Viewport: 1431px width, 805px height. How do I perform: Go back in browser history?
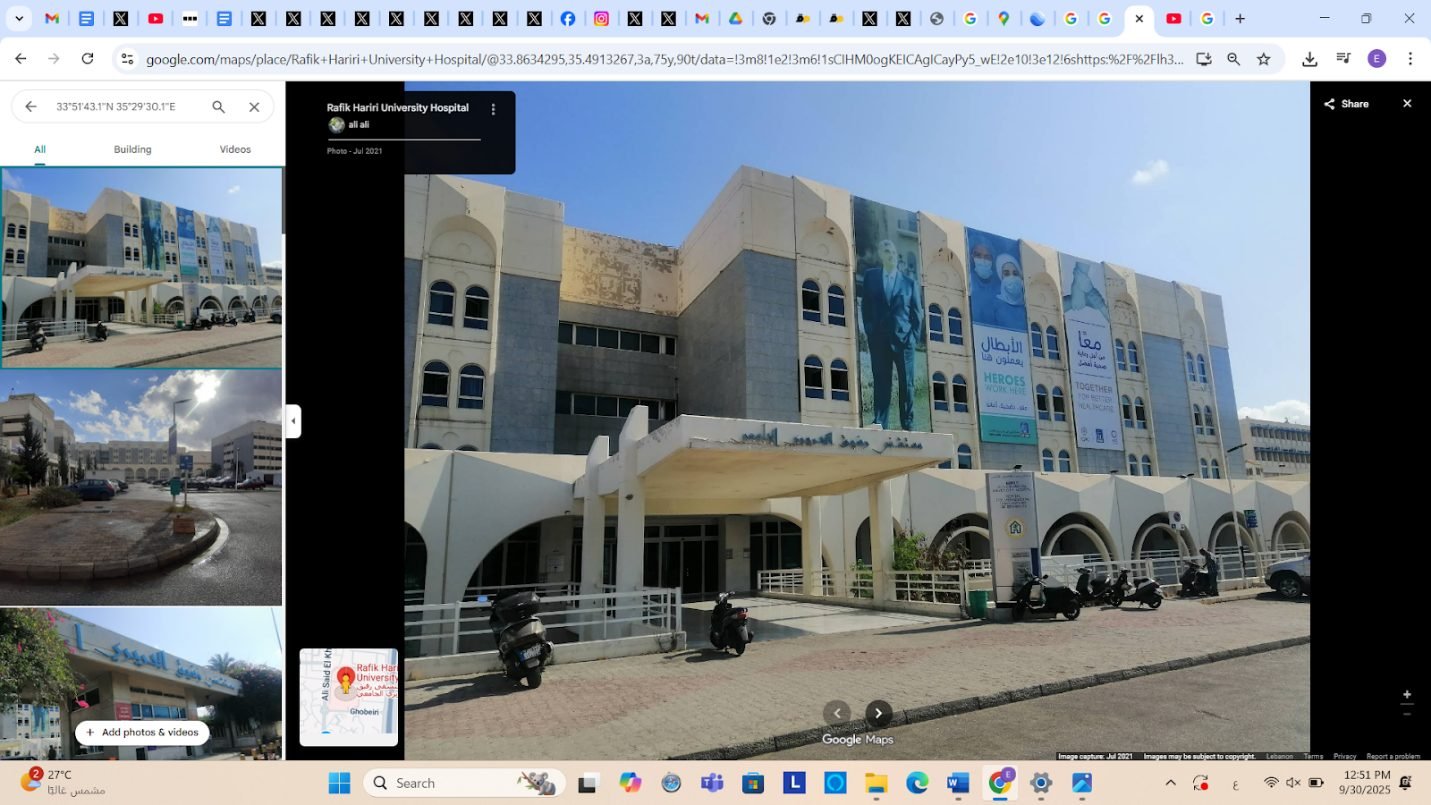[21, 59]
